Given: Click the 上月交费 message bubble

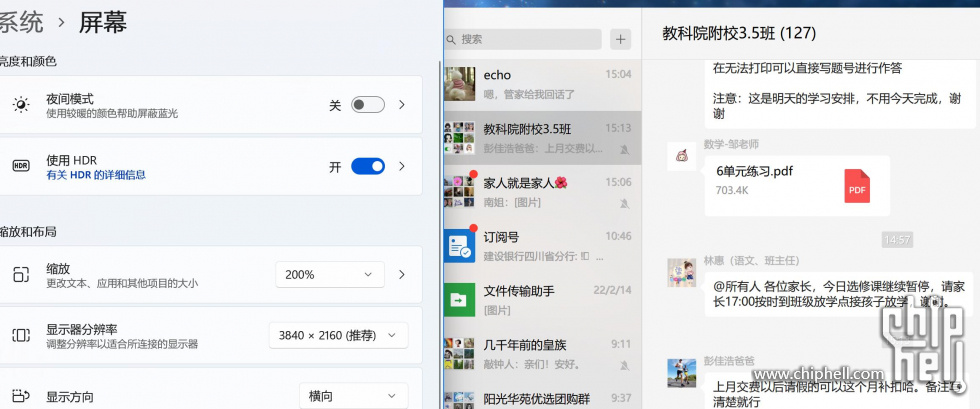Looking at the screenshot, I should coord(839,392).
